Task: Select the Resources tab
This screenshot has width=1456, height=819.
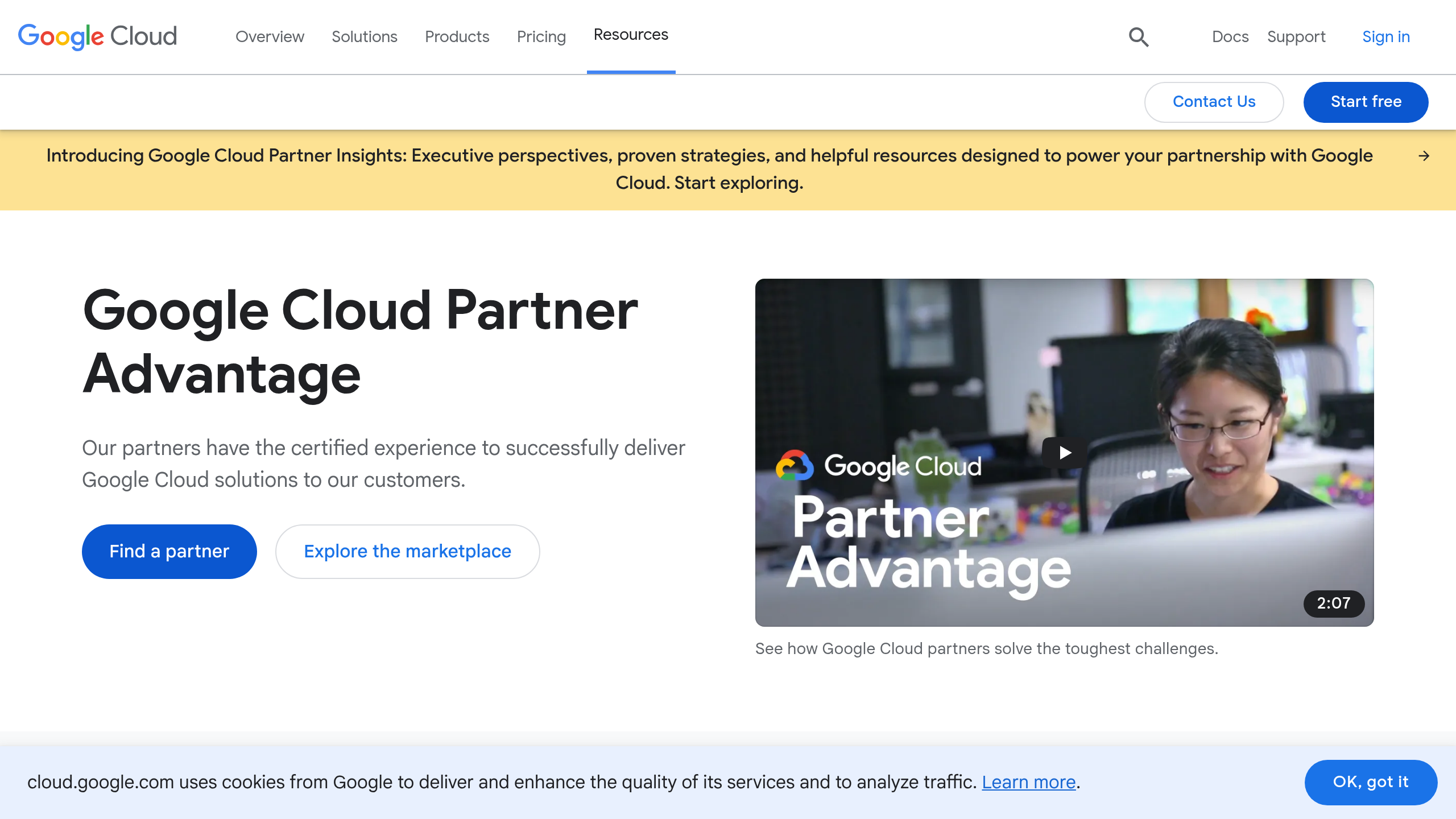Action: 631,35
